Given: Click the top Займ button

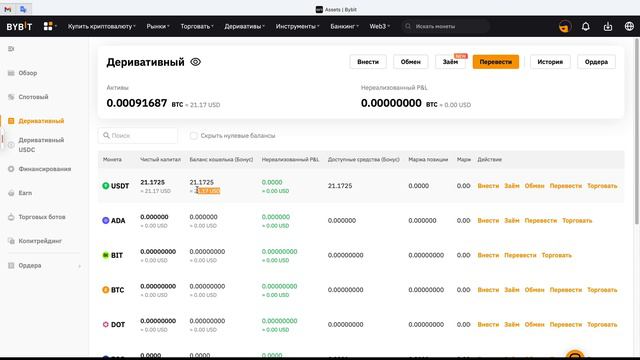Looking at the screenshot, I should pos(451,62).
